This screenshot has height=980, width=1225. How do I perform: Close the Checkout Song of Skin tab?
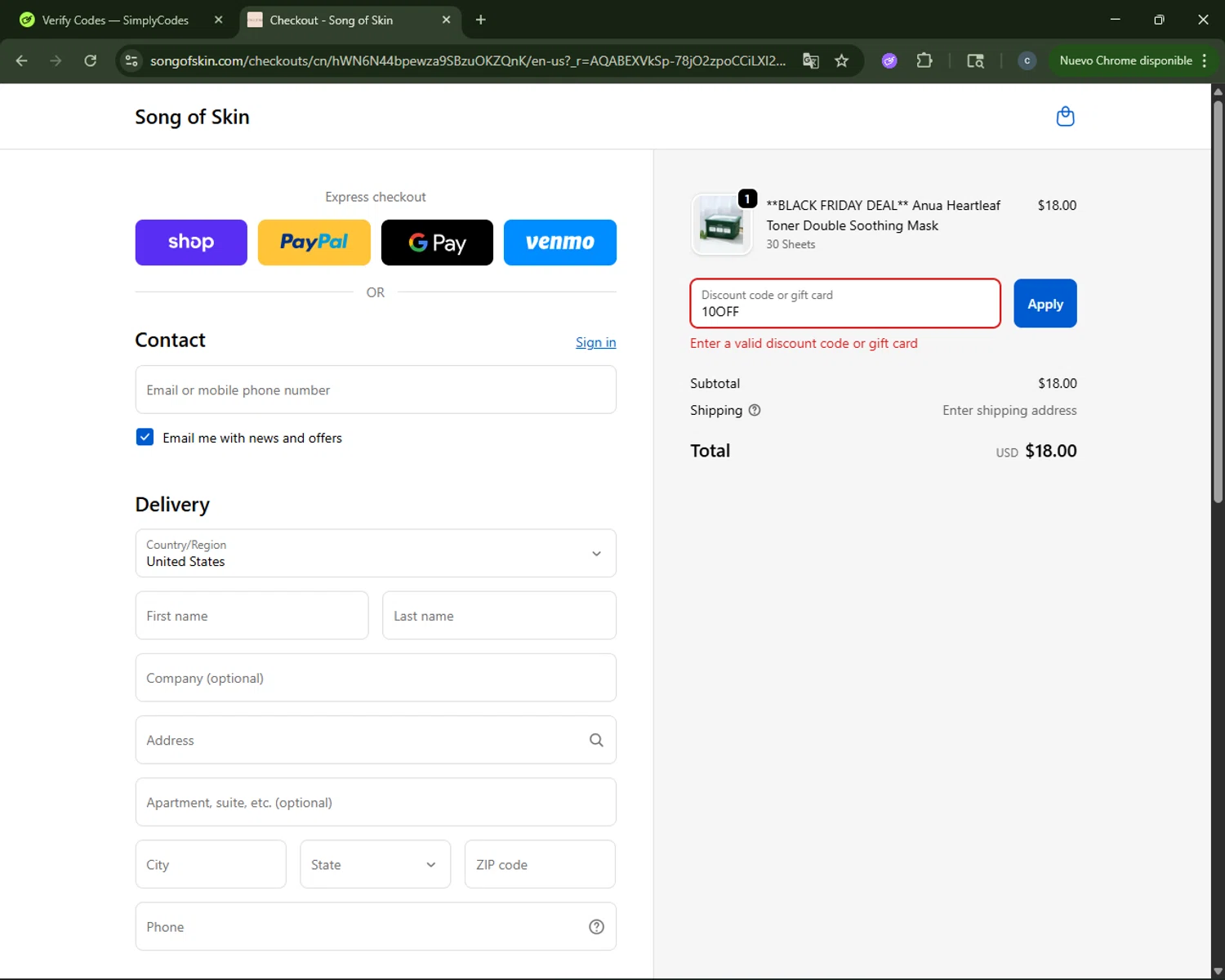point(446,20)
